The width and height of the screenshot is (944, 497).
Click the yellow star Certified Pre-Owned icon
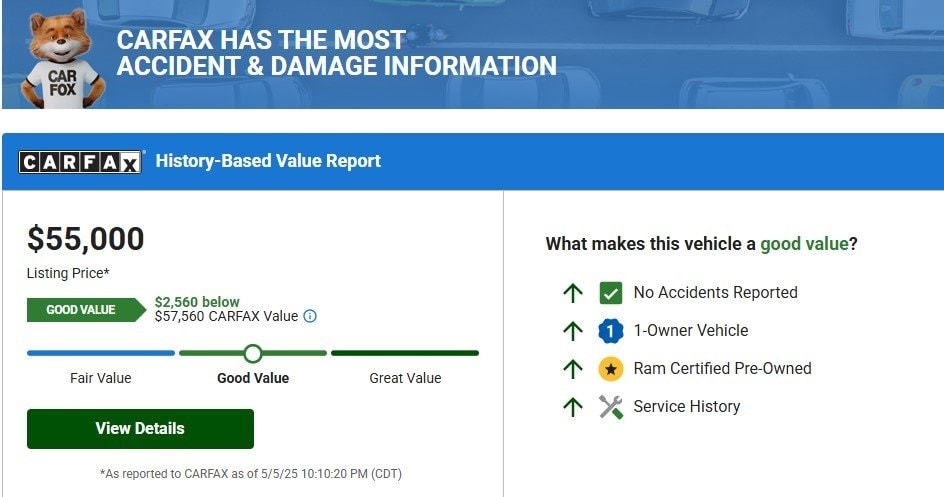(610, 369)
